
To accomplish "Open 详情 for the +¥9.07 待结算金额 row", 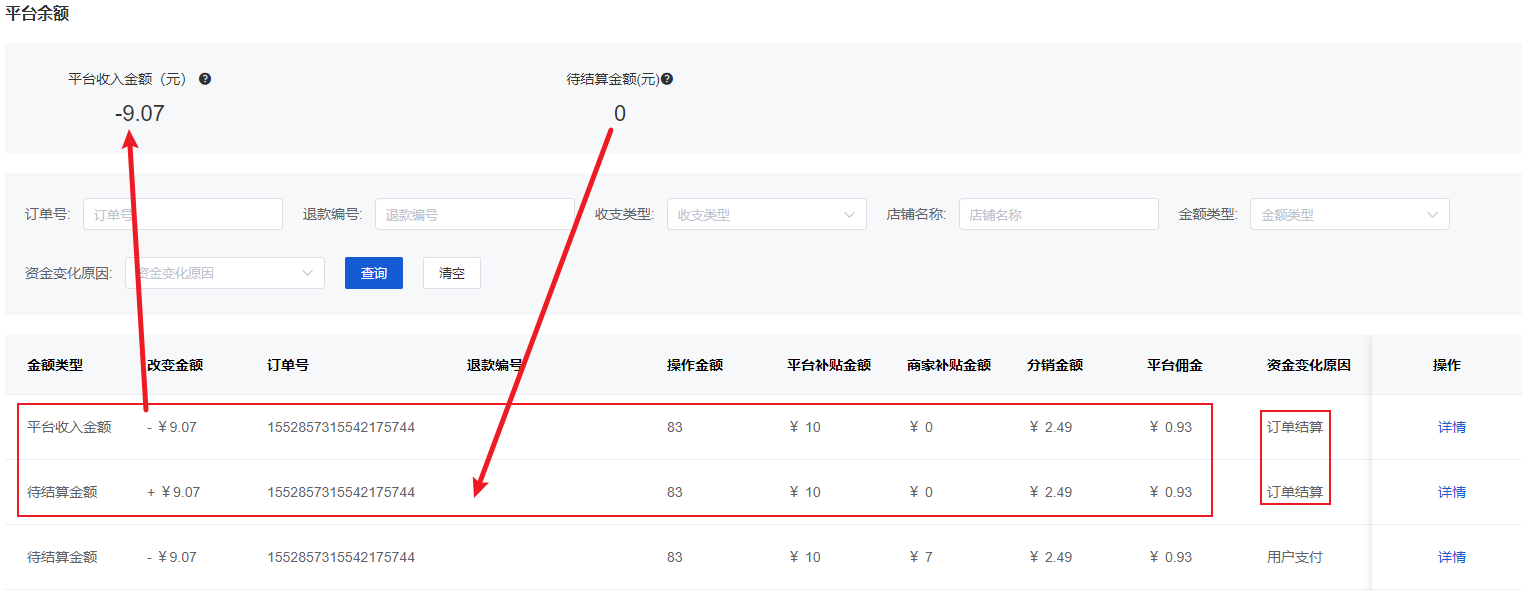I will [1452, 492].
